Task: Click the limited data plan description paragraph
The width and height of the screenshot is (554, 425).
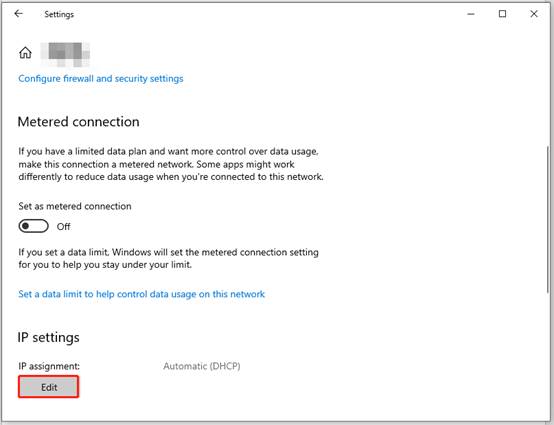Action: click(171, 164)
